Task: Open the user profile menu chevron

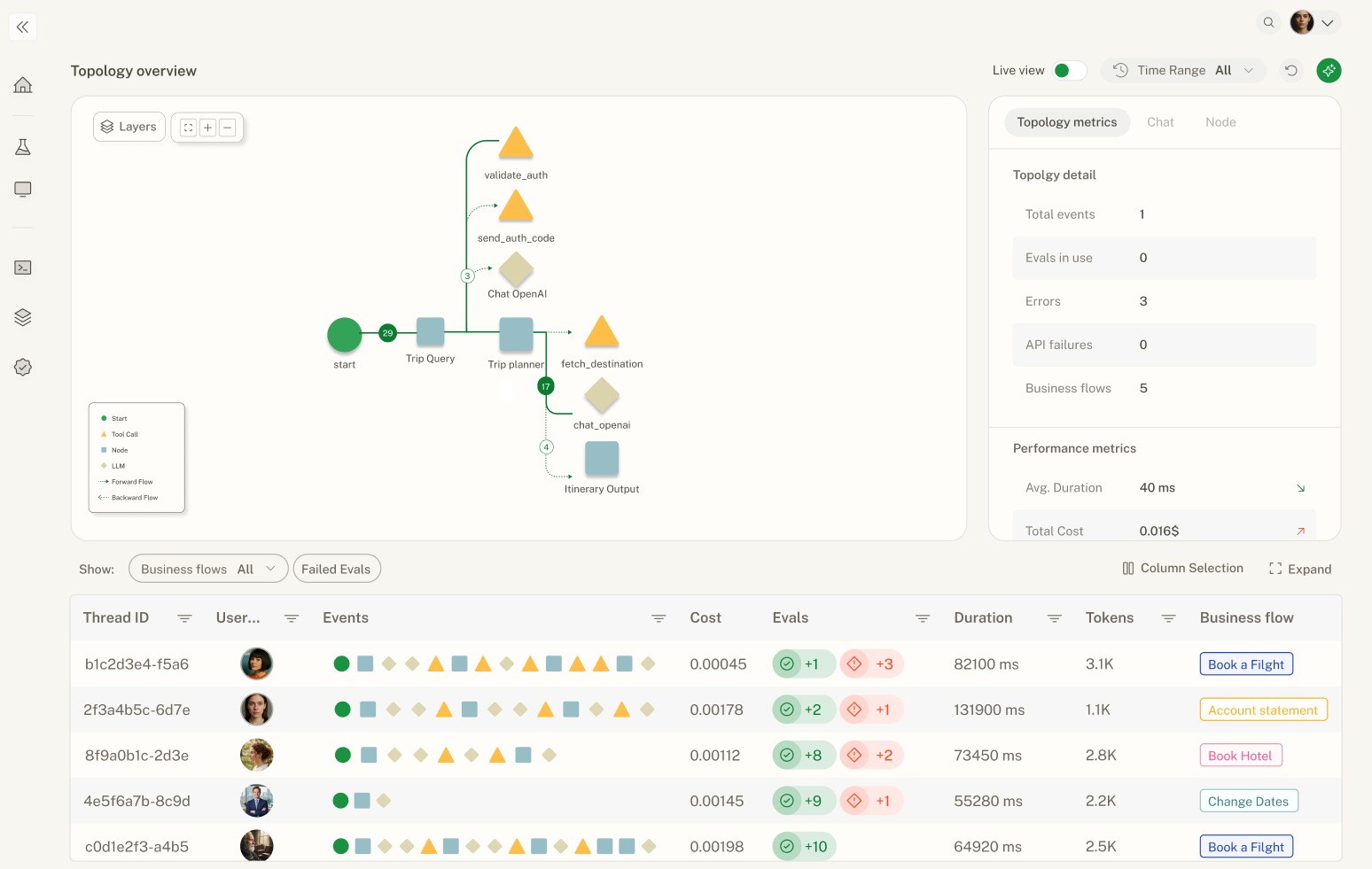Action: tap(1327, 23)
